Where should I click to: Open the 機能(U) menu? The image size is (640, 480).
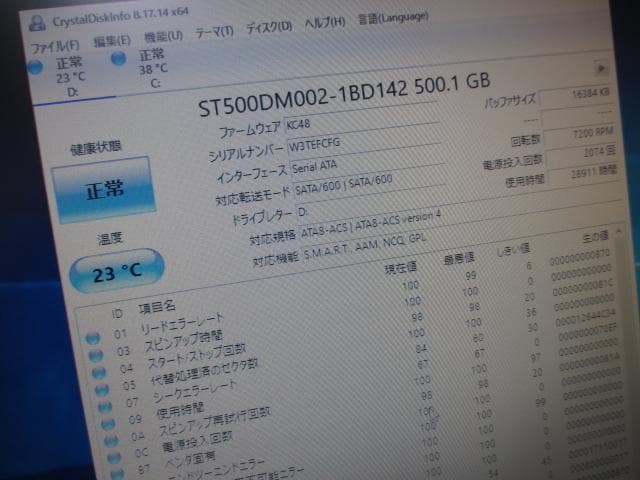[x=163, y=36]
